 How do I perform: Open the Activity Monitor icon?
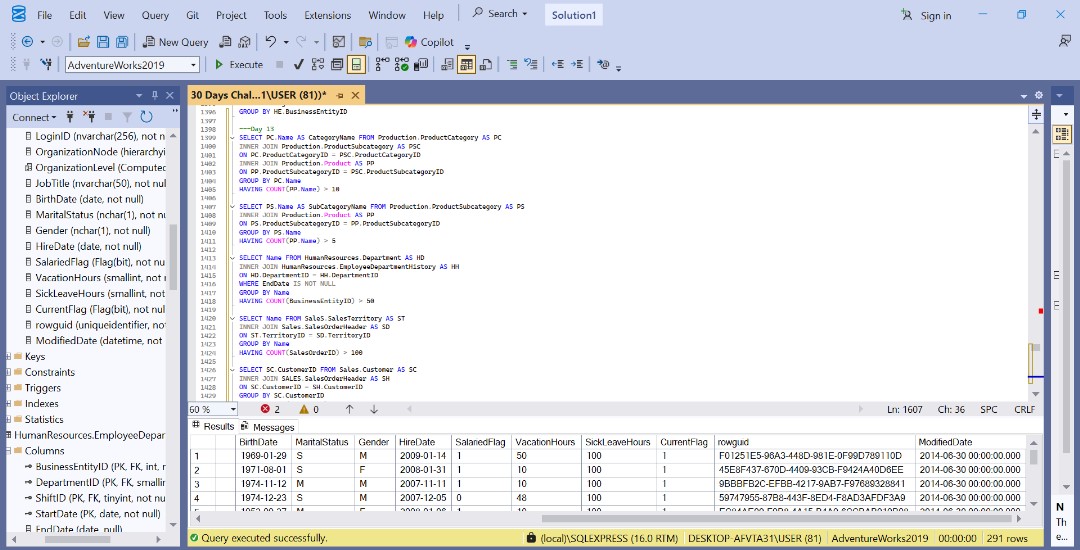(x=338, y=42)
